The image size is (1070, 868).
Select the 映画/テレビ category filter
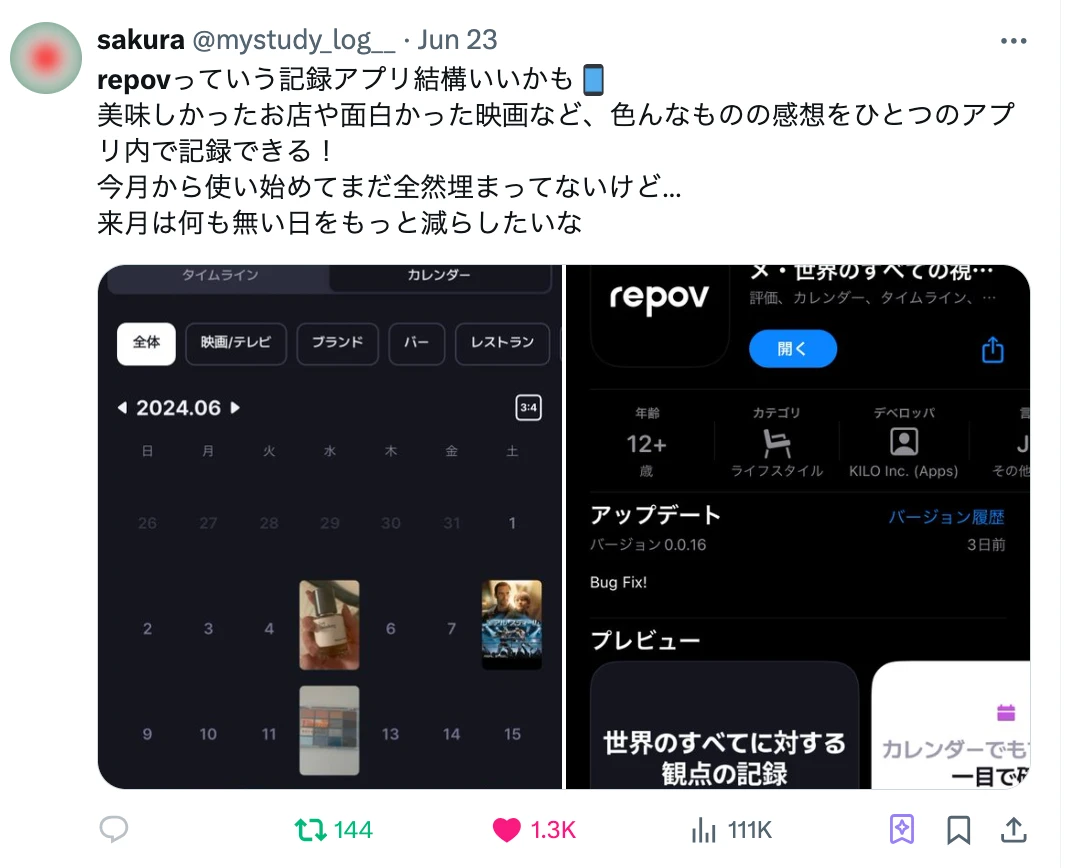click(235, 343)
